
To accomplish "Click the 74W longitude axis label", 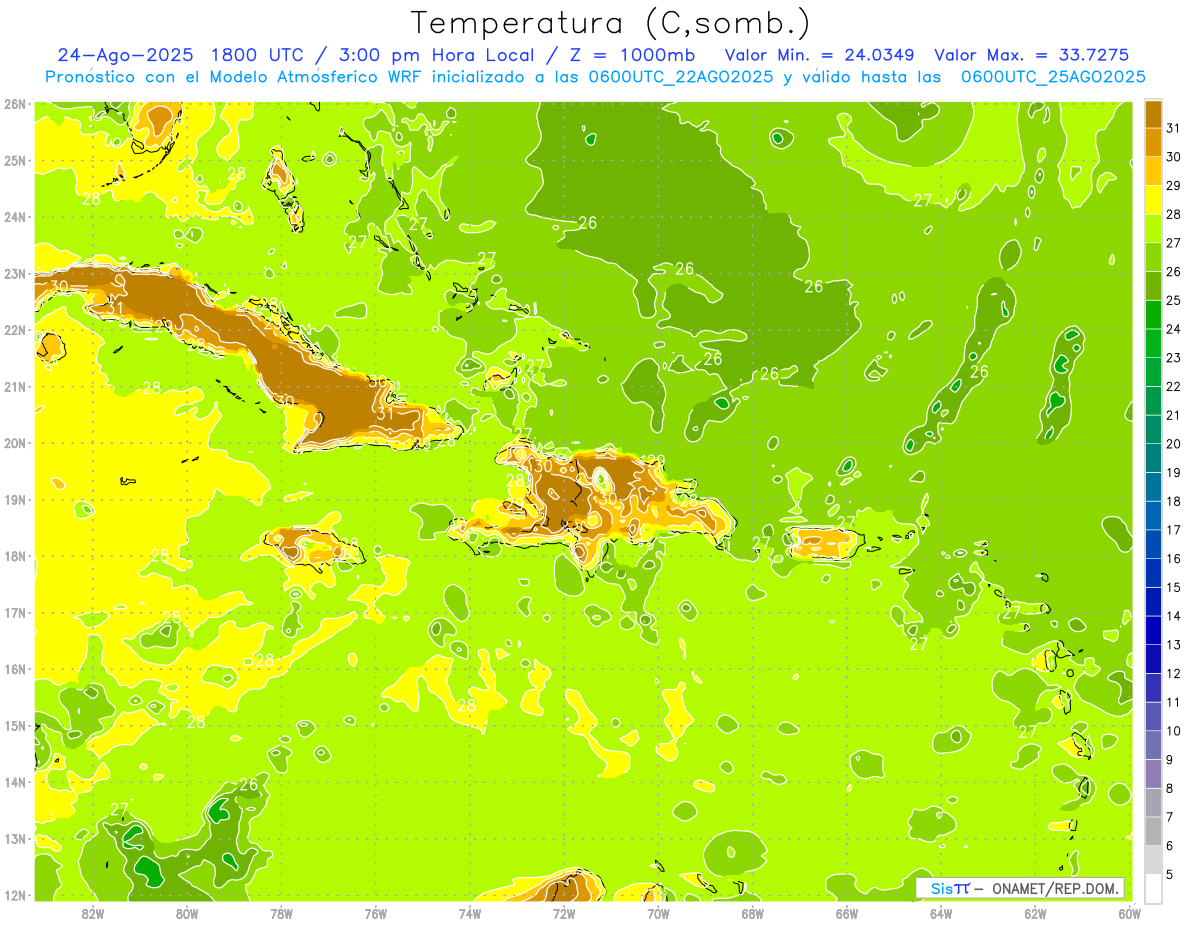I will [469, 913].
